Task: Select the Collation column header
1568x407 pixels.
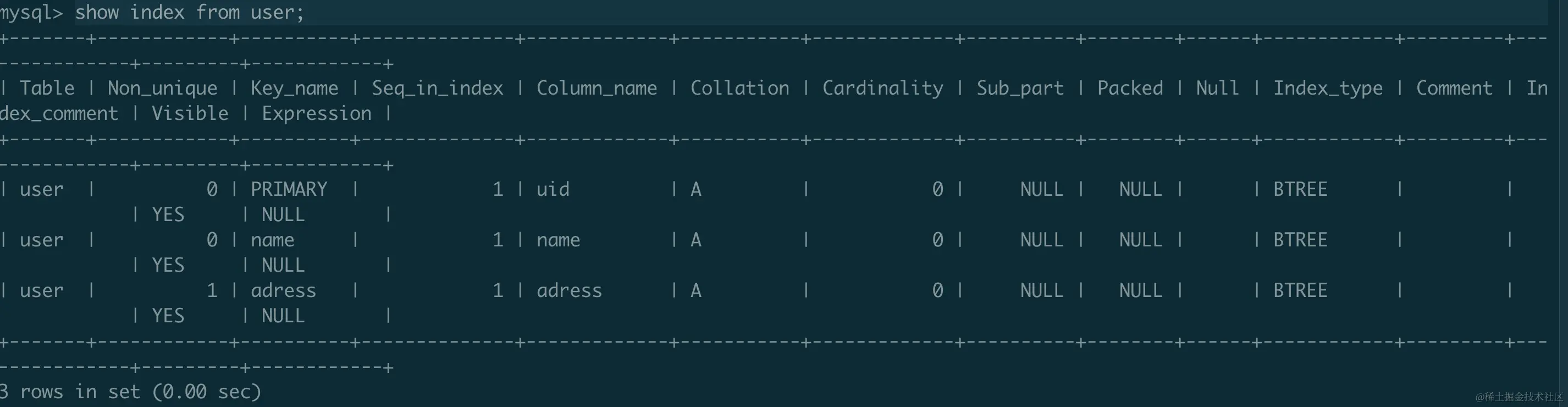Action: click(x=739, y=89)
